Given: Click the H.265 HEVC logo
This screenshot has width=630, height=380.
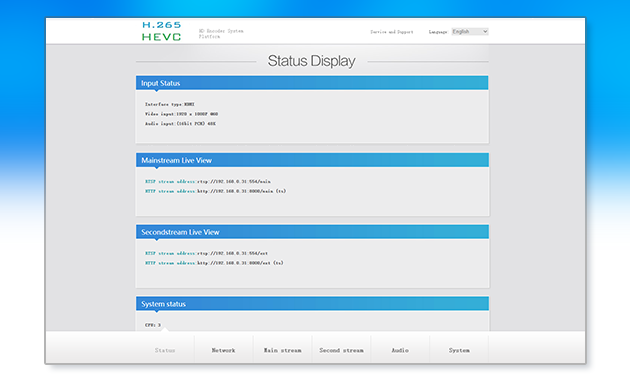Looking at the screenshot, I should tap(162, 31).
